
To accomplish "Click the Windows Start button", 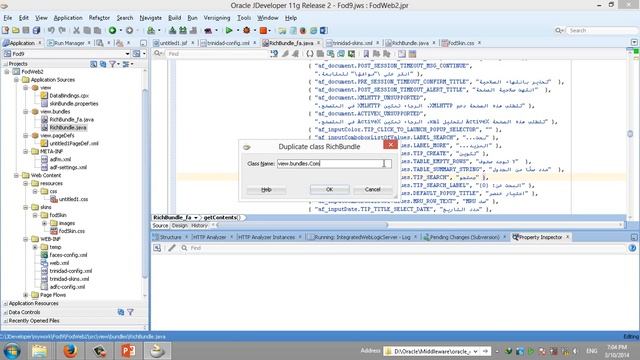I will [11, 351].
